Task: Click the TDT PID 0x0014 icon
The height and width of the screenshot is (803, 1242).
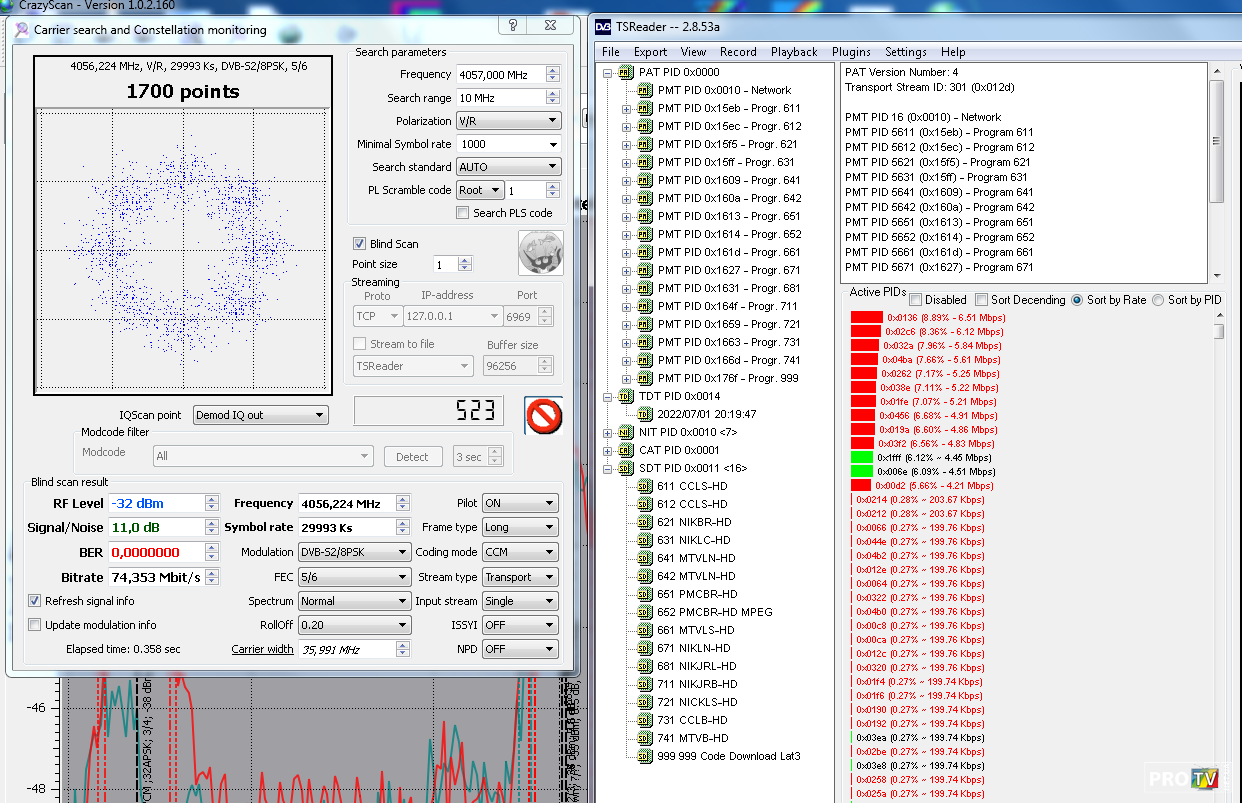Action: [x=626, y=396]
